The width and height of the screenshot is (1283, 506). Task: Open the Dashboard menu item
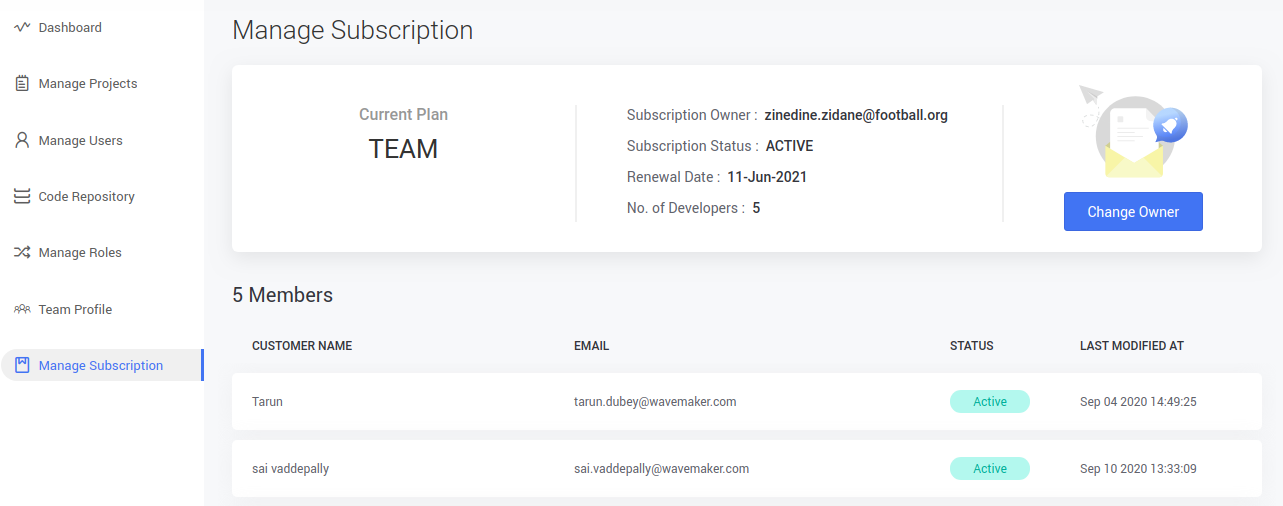[x=70, y=28]
